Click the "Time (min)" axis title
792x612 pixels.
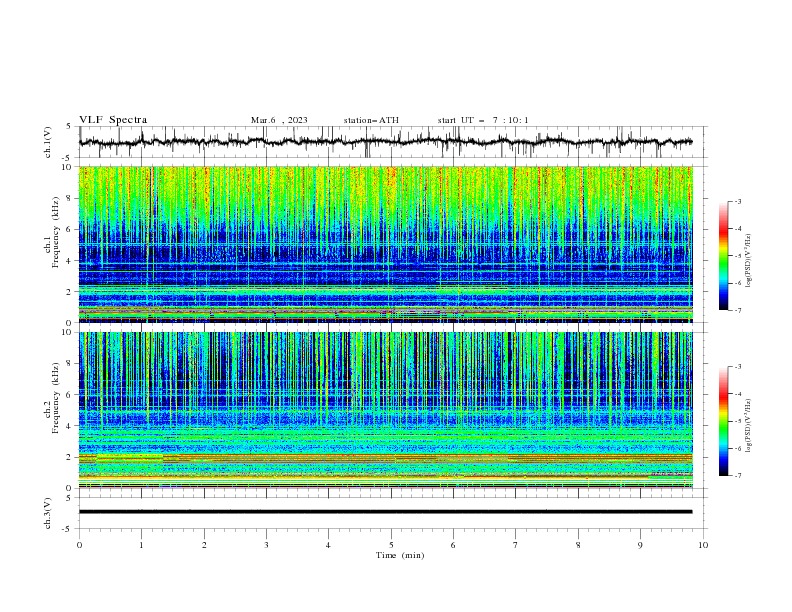pos(400,555)
